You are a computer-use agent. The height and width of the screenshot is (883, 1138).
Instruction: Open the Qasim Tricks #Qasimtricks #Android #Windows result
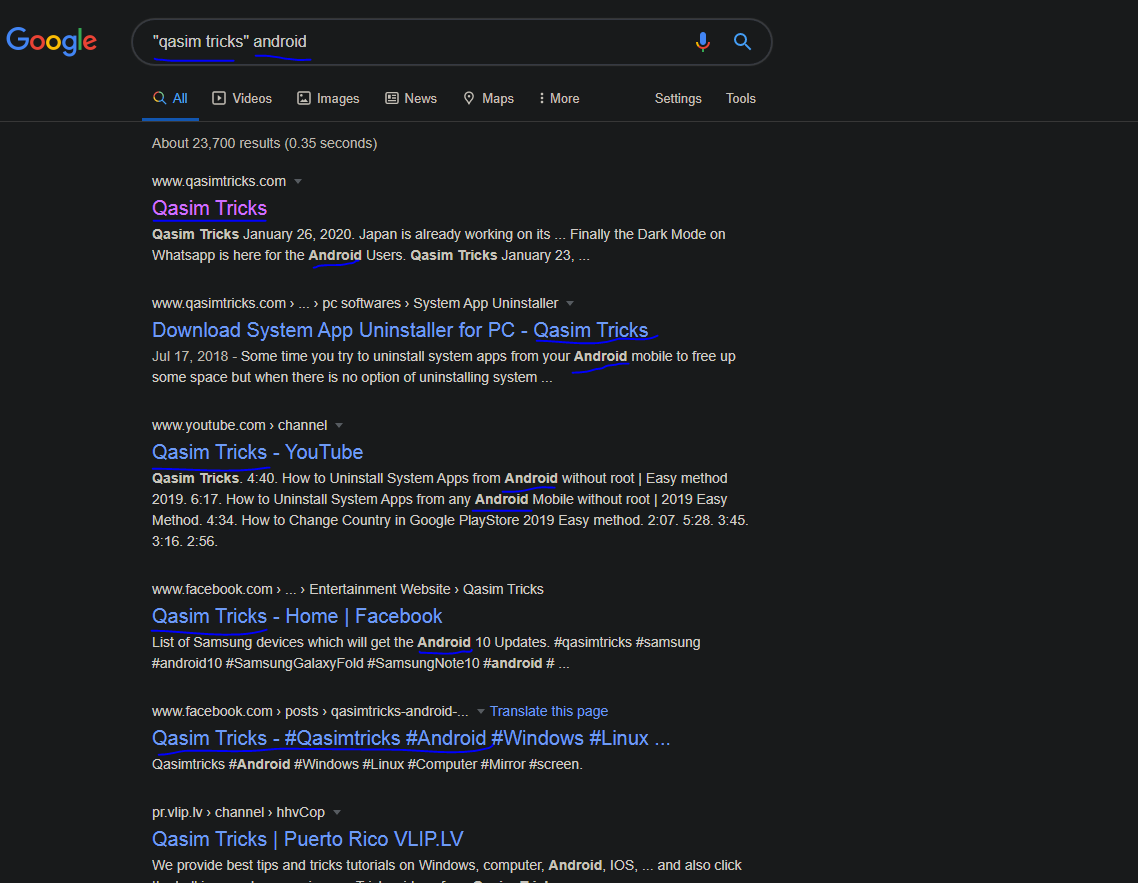tap(411, 738)
